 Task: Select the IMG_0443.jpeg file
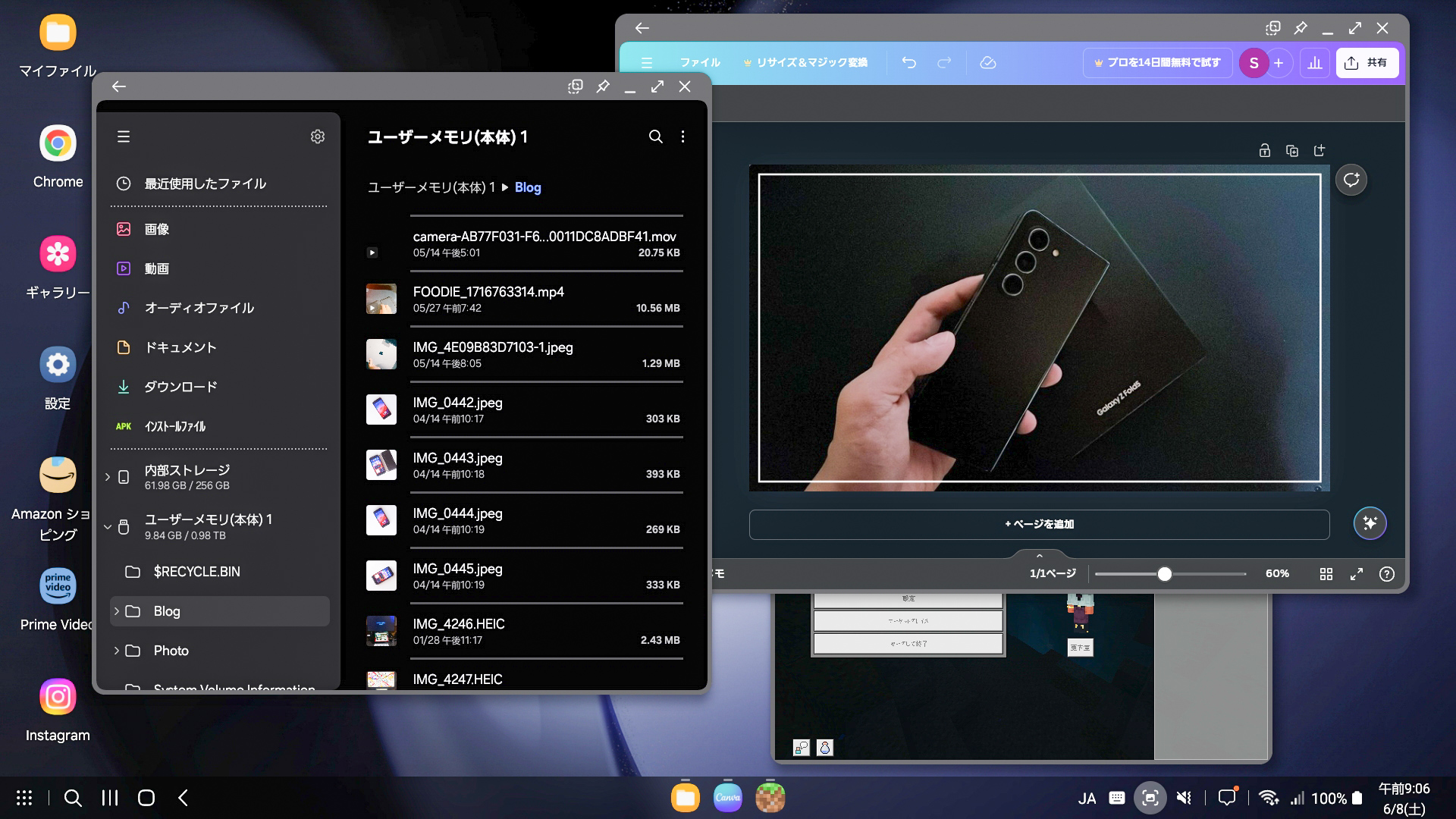[x=524, y=466]
